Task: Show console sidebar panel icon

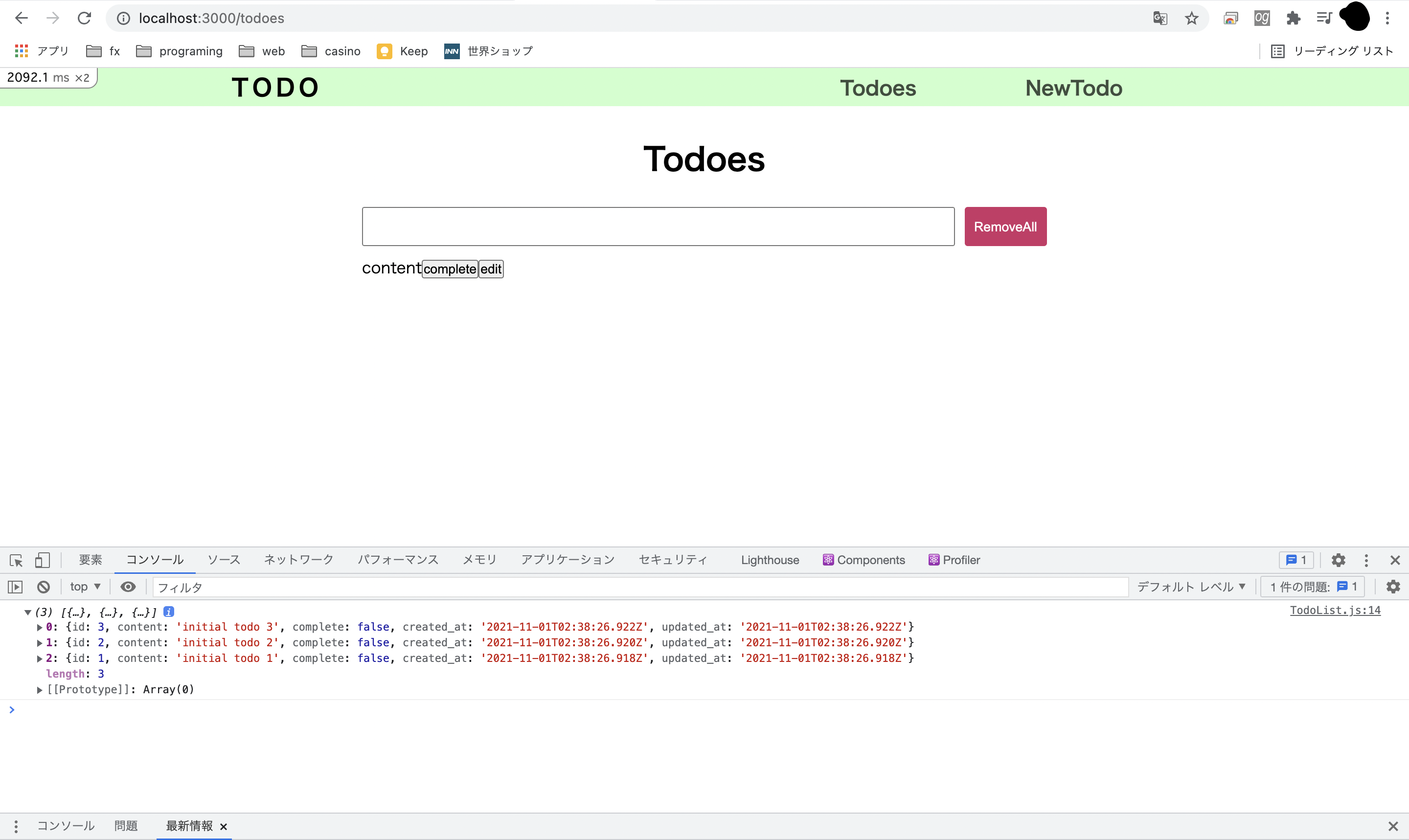Action: pos(15,587)
